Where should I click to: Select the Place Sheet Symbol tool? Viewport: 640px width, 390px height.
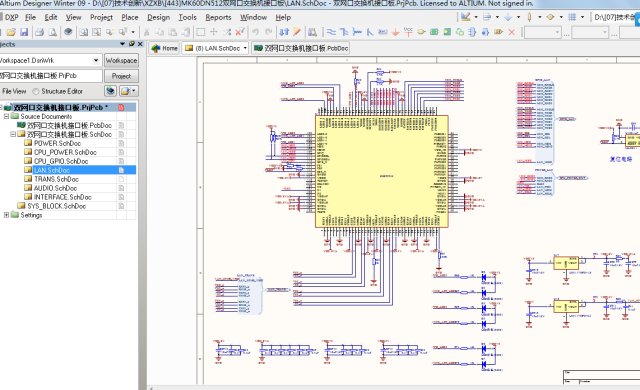[x=434, y=32]
